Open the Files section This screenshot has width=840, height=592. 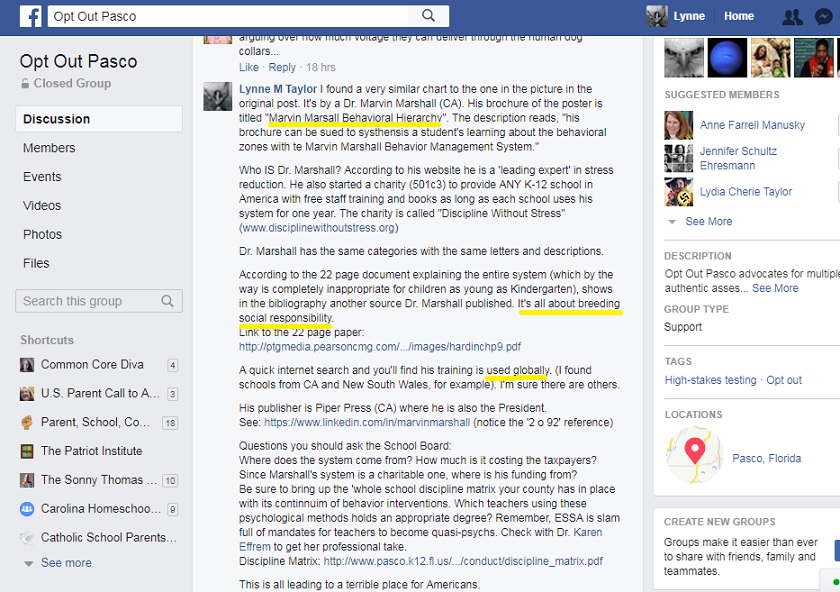tap(36, 263)
